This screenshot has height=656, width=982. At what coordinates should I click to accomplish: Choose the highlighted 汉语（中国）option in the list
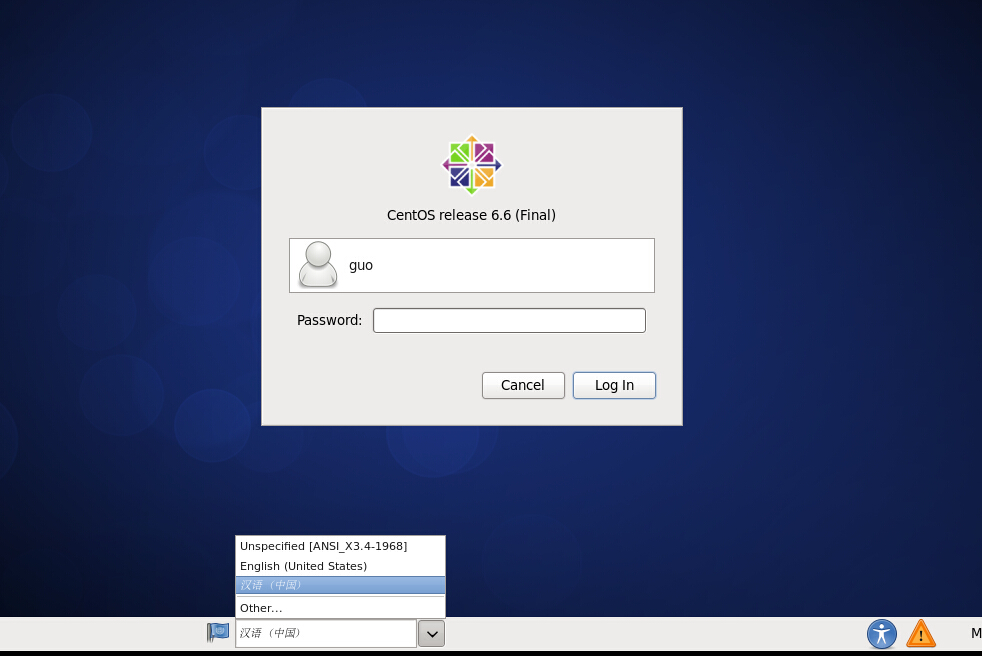tap(340, 585)
